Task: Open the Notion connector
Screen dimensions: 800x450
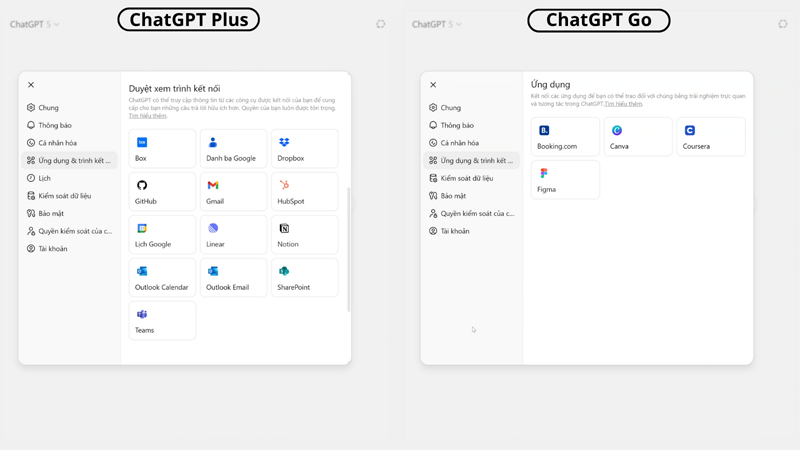Action: [304, 235]
